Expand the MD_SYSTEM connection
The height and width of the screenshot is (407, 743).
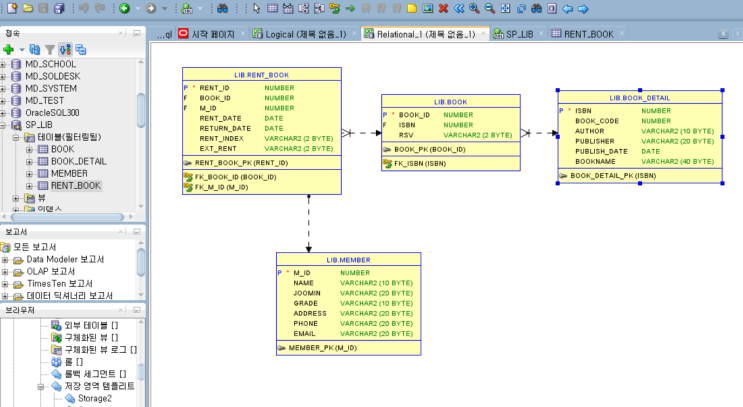tap(3, 89)
